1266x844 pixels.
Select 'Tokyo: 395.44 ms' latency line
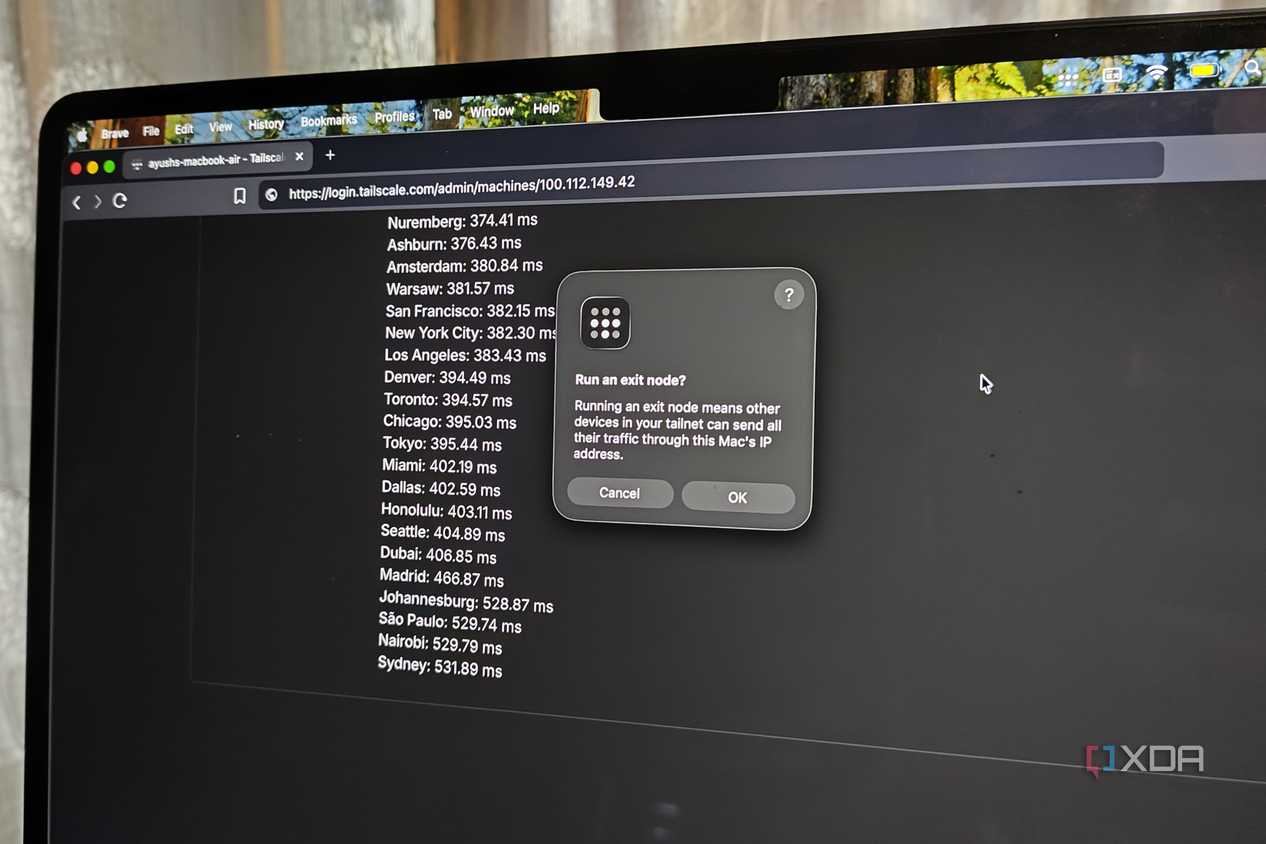[x=442, y=444]
